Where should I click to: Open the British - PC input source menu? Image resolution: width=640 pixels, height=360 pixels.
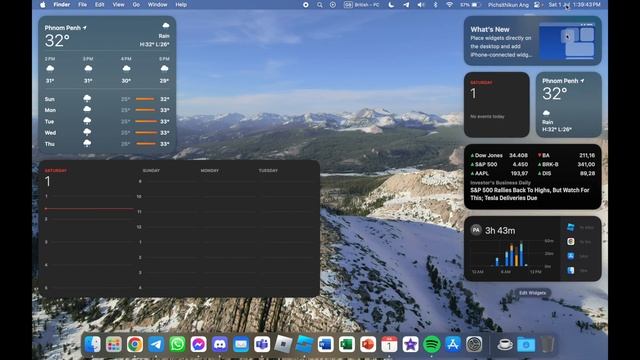click(362, 4)
